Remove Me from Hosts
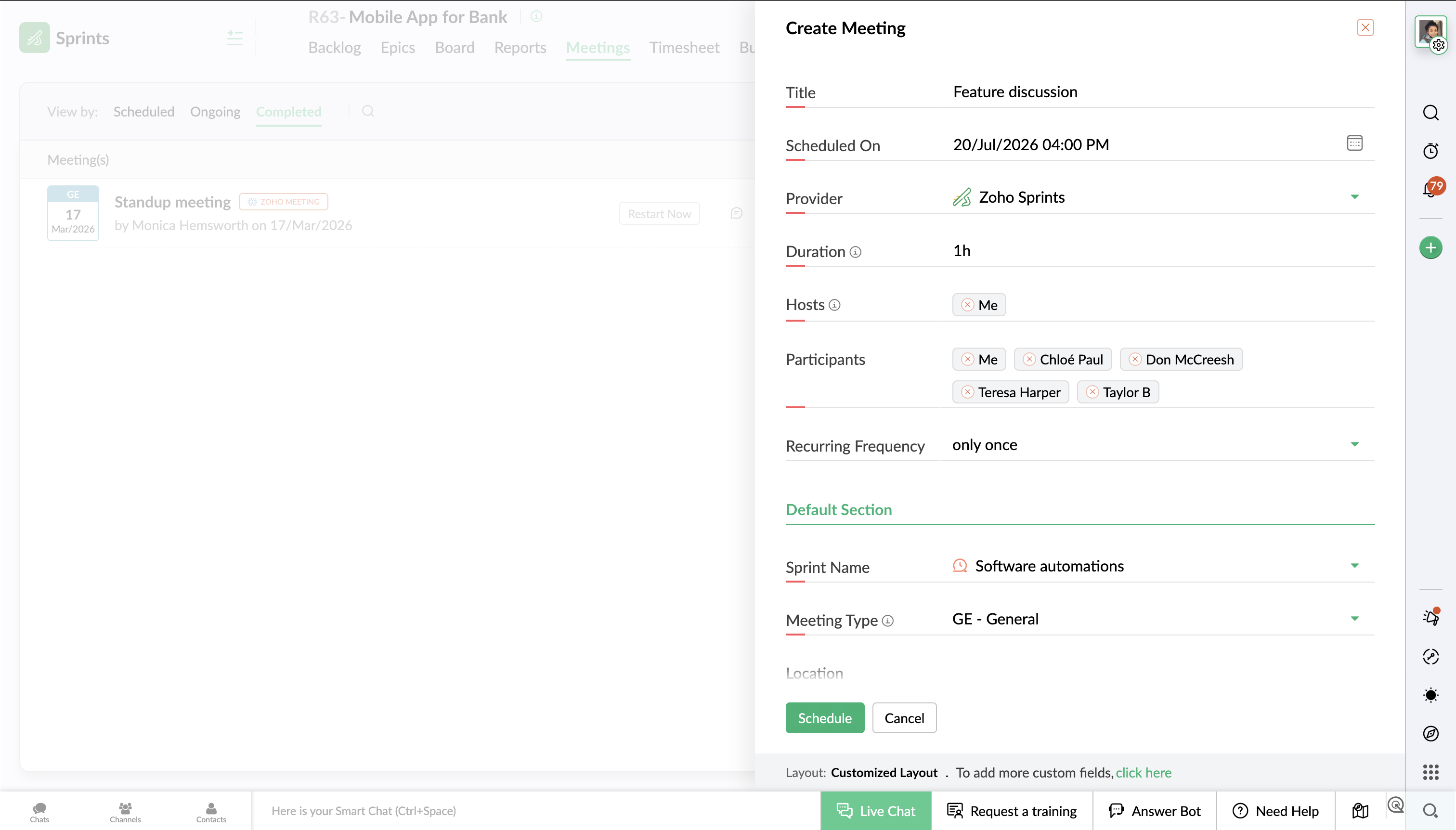Screen dimensions: 1456x830 point(967,304)
